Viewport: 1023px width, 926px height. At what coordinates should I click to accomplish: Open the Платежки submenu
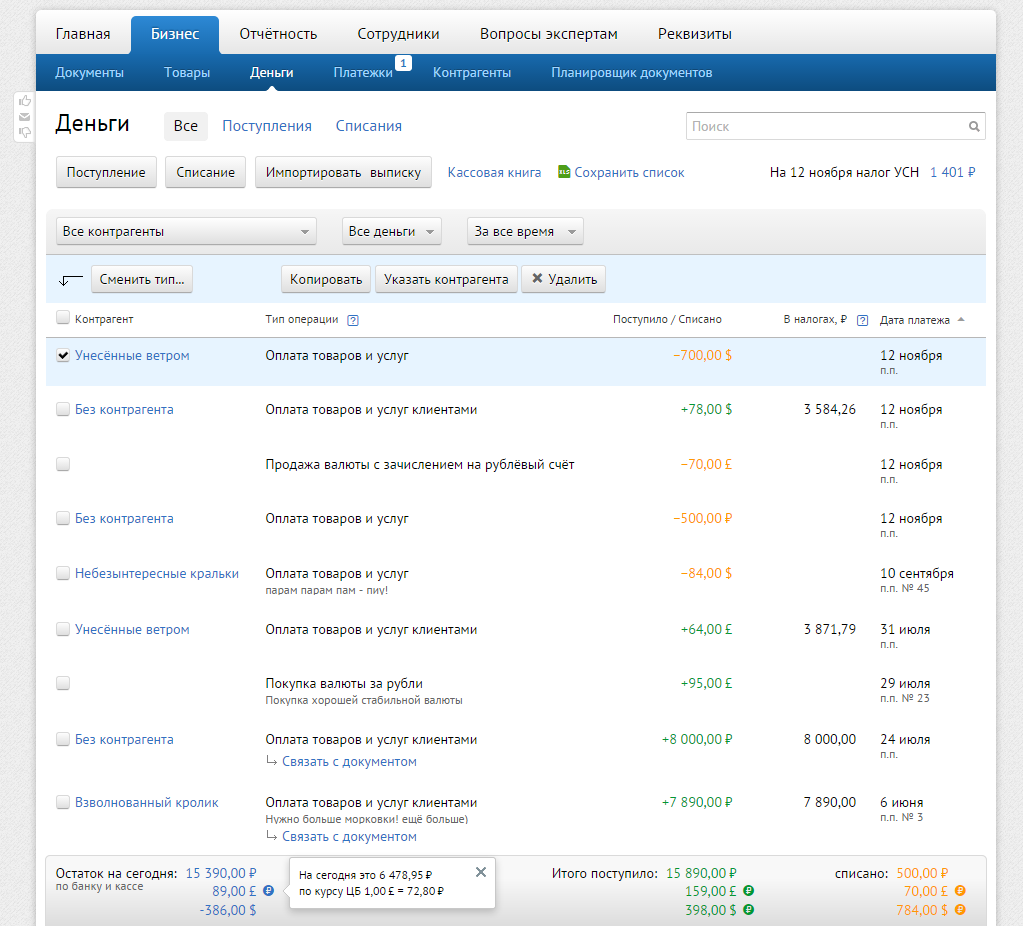pyautogui.click(x=363, y=72)
